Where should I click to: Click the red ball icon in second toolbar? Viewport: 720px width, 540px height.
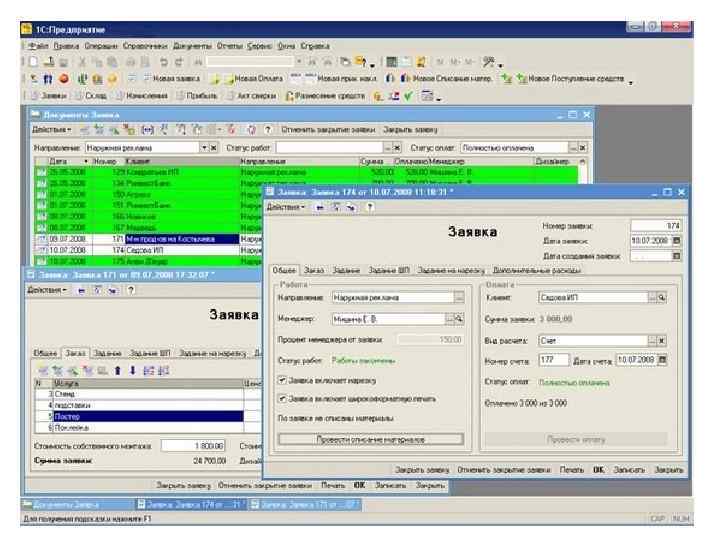pyautogui.click(x=64, y=79)
